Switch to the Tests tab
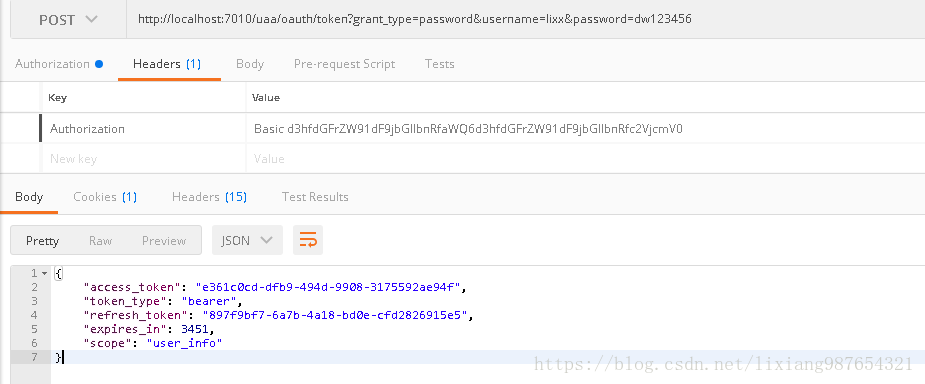Image resolution: width=925 pixels, height=384 pixels. pyautogui.click(x=439, y=64)
